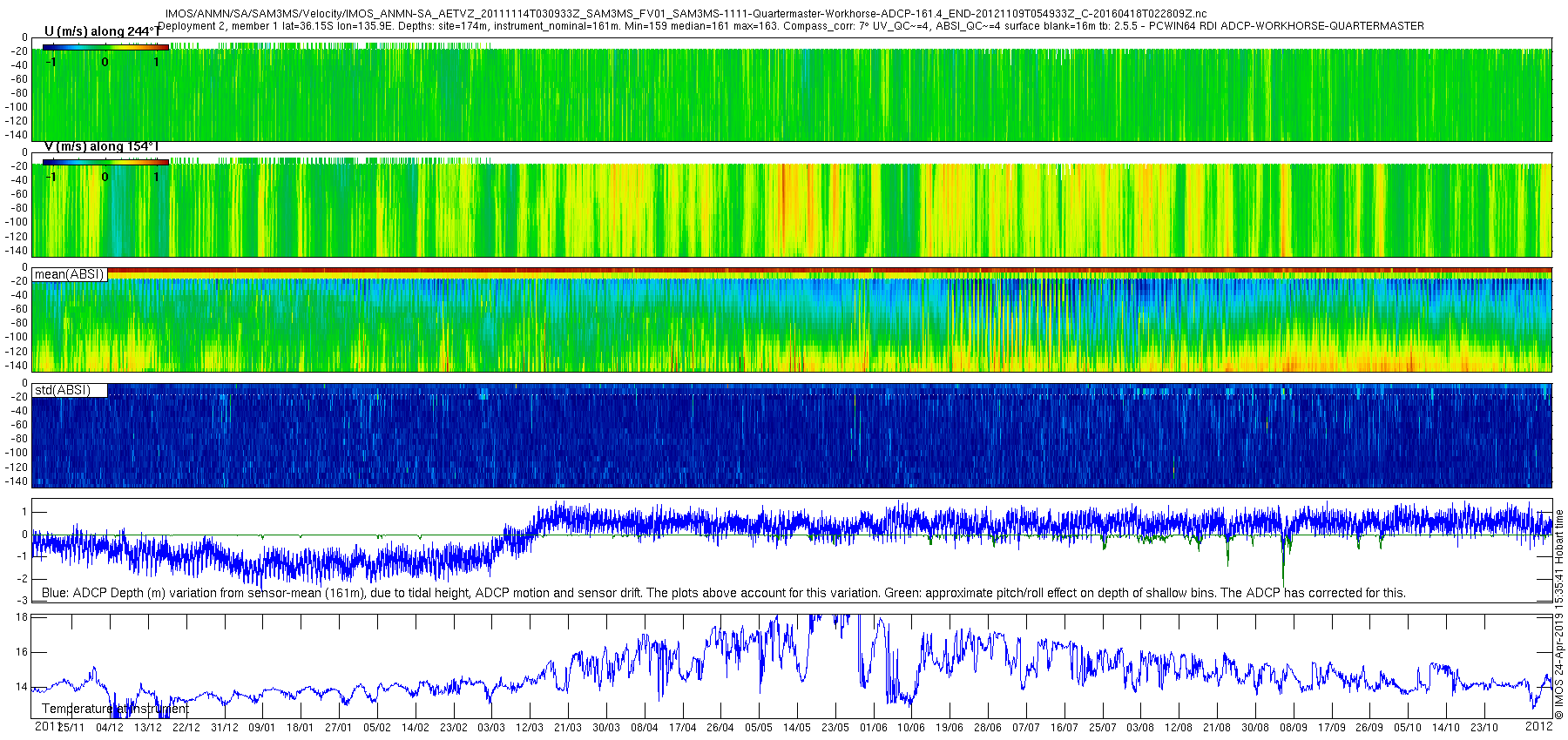
Task: Click the '21/08' date tick label
Action: [x=1217, y=728]
